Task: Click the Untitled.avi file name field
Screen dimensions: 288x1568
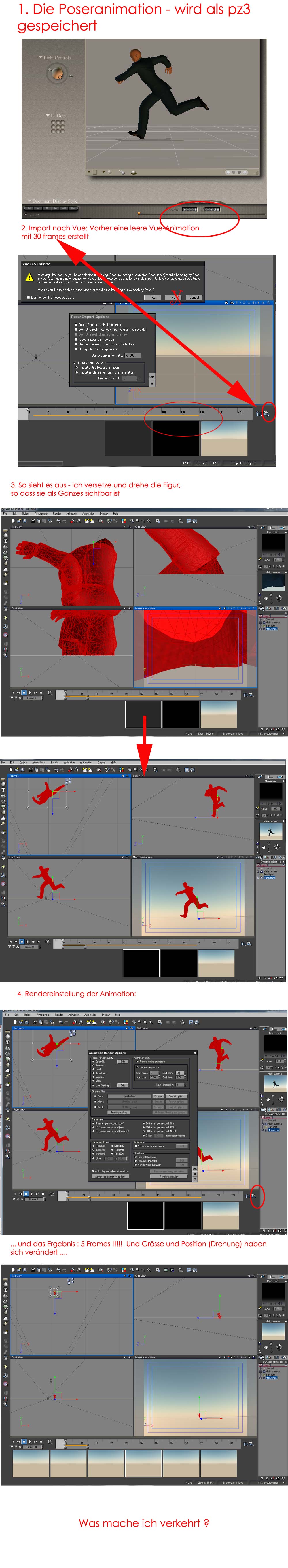Action: click(x=130, y=1096)
